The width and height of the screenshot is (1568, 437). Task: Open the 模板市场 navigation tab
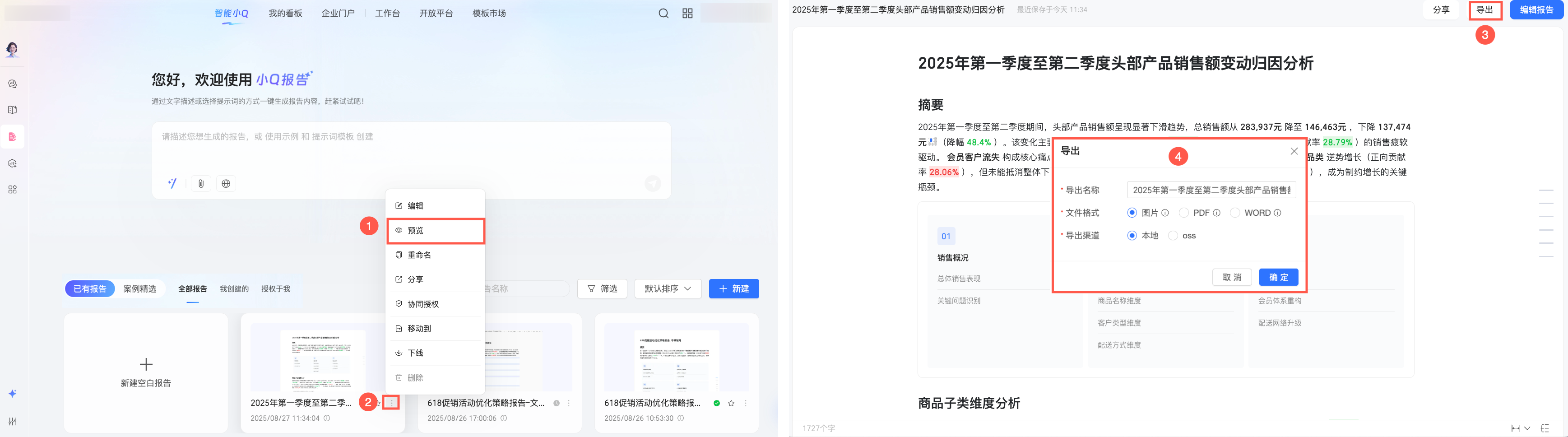coord(489,14)
